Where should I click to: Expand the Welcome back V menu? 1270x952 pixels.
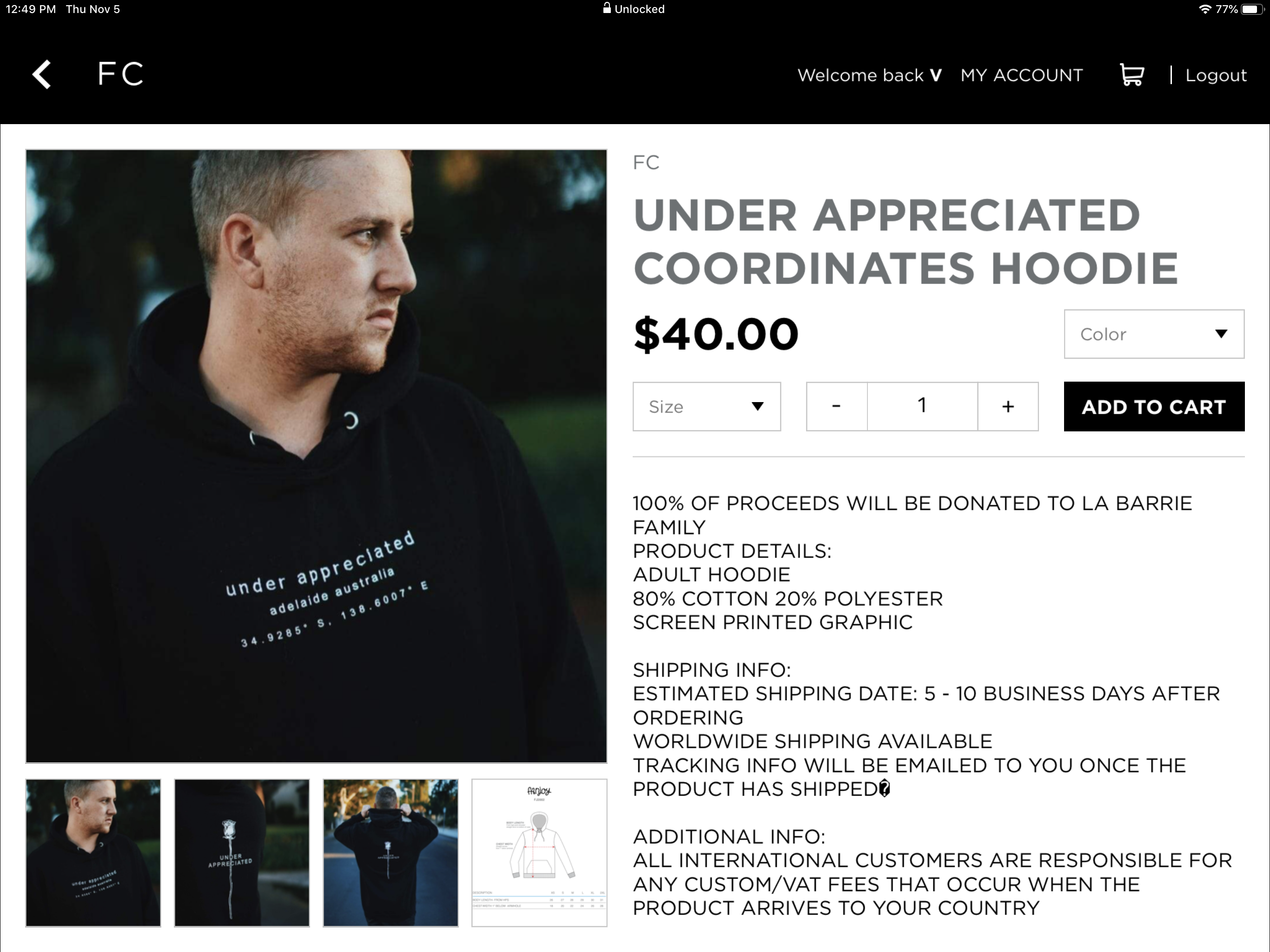pos(869,75)
